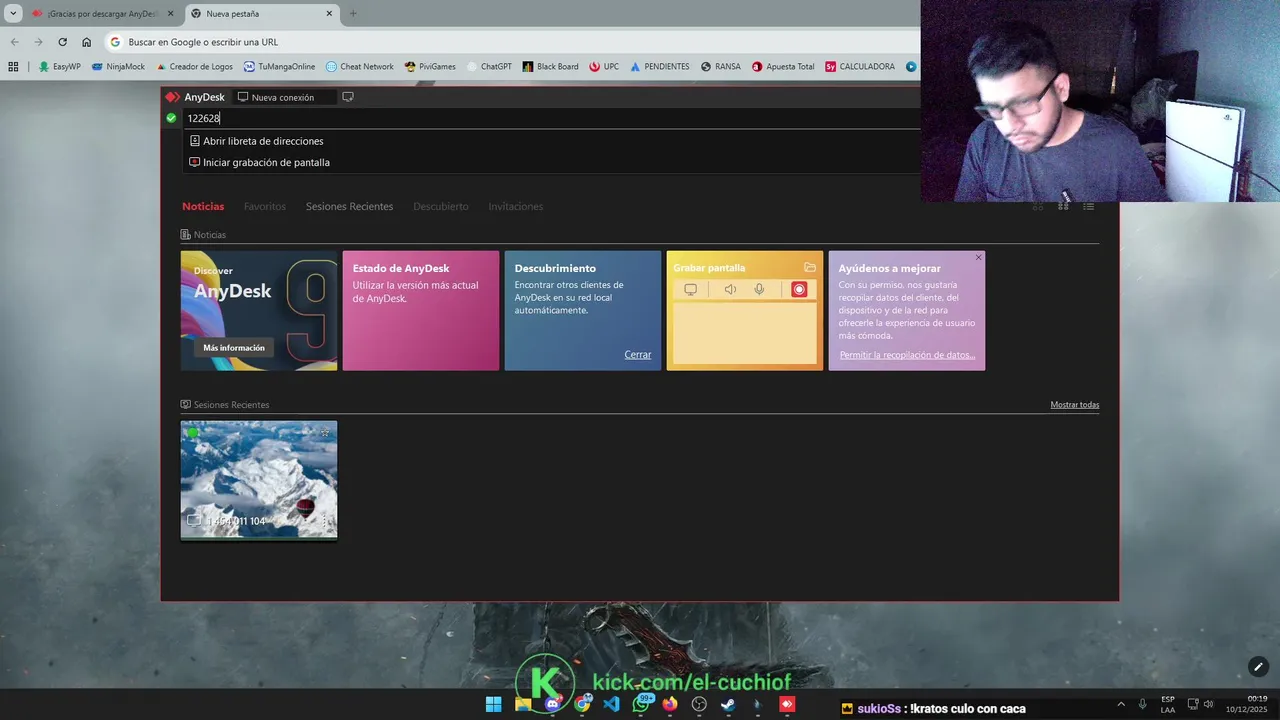Dismiss the Ayúdenos a mejorar card
Screen dimensions: 1280x720
tap(978, 257)
